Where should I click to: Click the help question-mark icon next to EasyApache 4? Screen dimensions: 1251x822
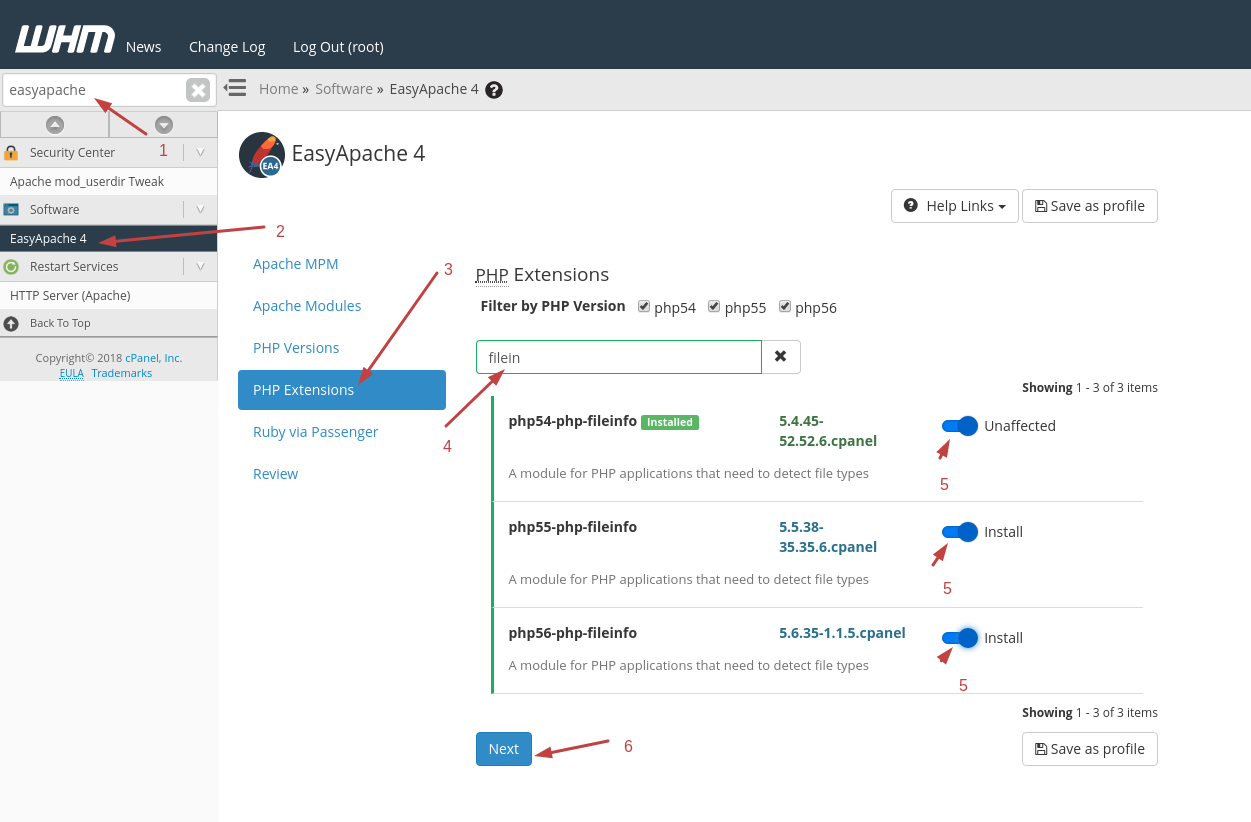pyautogui.click(x=493, y=89)
